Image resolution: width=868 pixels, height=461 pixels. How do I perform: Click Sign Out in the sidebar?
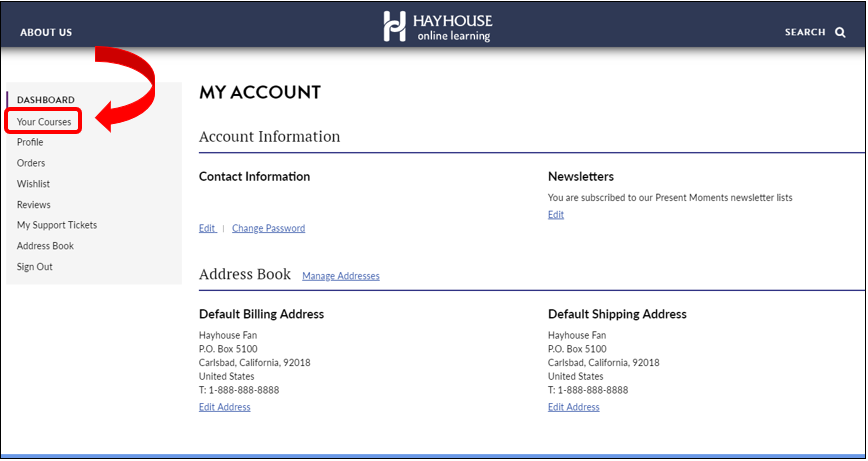pyautogui.click(x=35, y=267)
